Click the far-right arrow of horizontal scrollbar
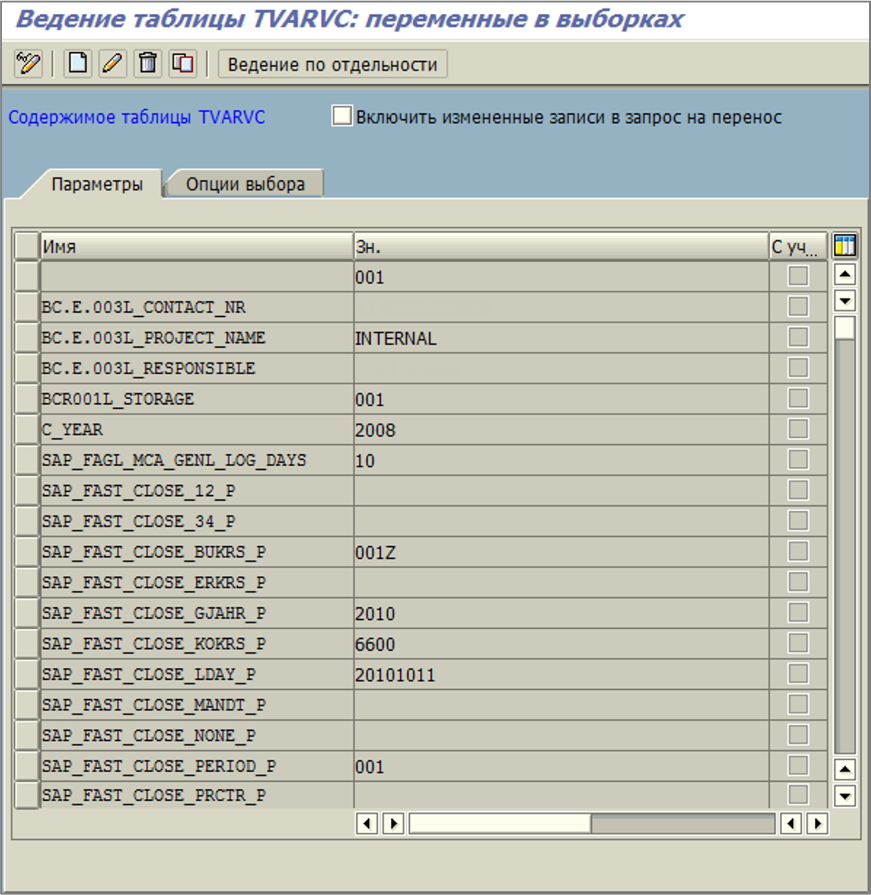The height and width of the screenshot is (895, 871). pyautogui.click(x=817, y=824)
